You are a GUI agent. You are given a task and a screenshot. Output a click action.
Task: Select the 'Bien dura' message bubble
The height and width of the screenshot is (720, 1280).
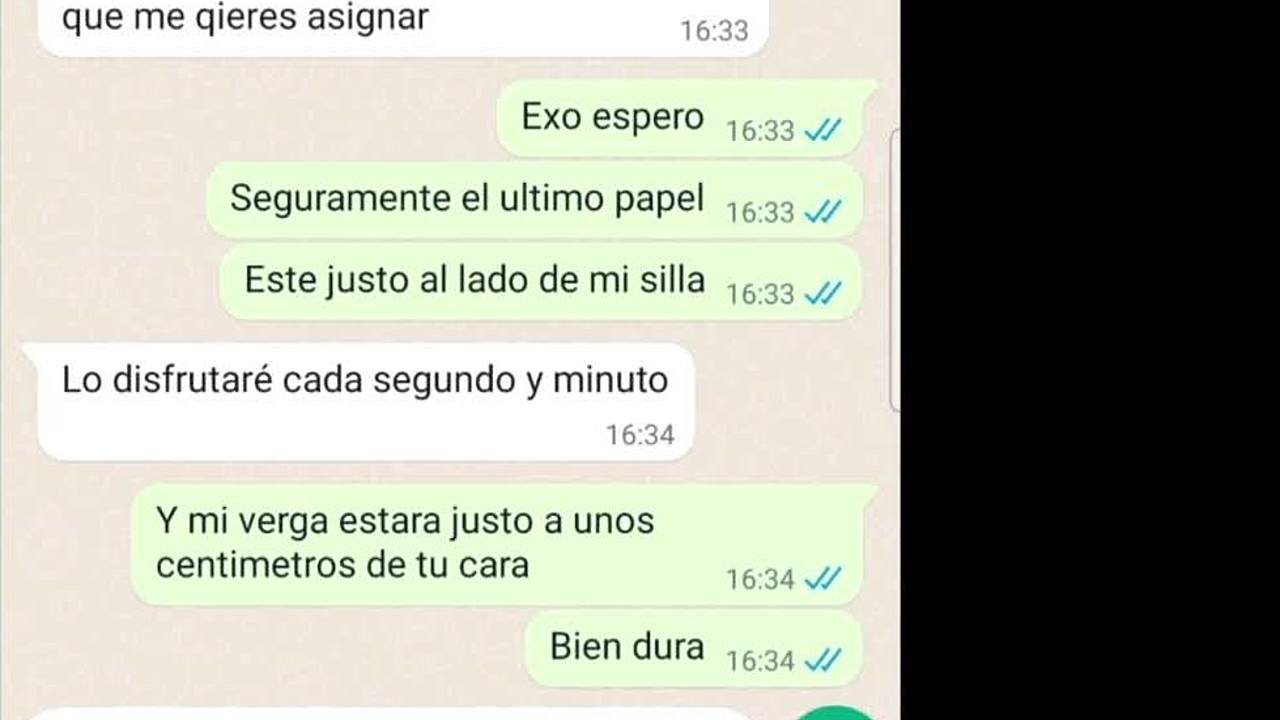click(694, 650)
